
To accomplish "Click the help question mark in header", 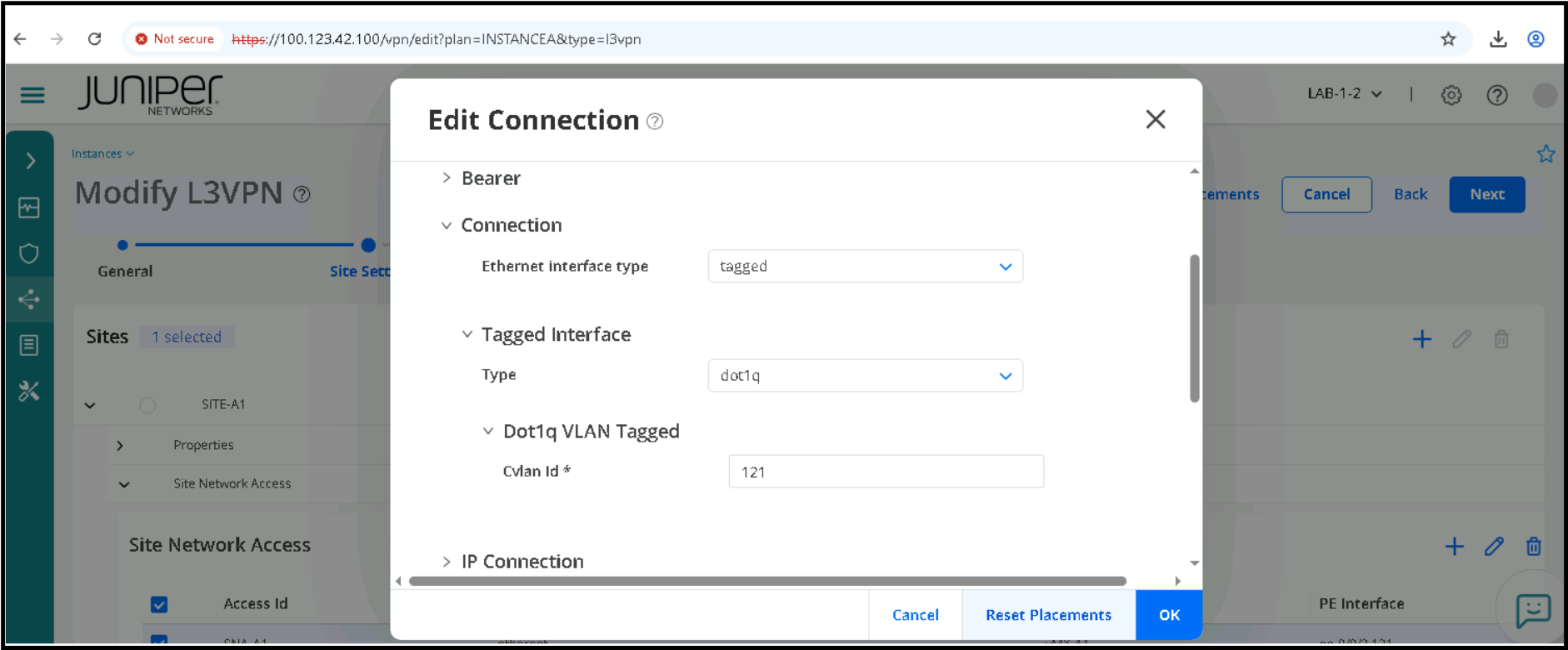I will point(1497,95).
